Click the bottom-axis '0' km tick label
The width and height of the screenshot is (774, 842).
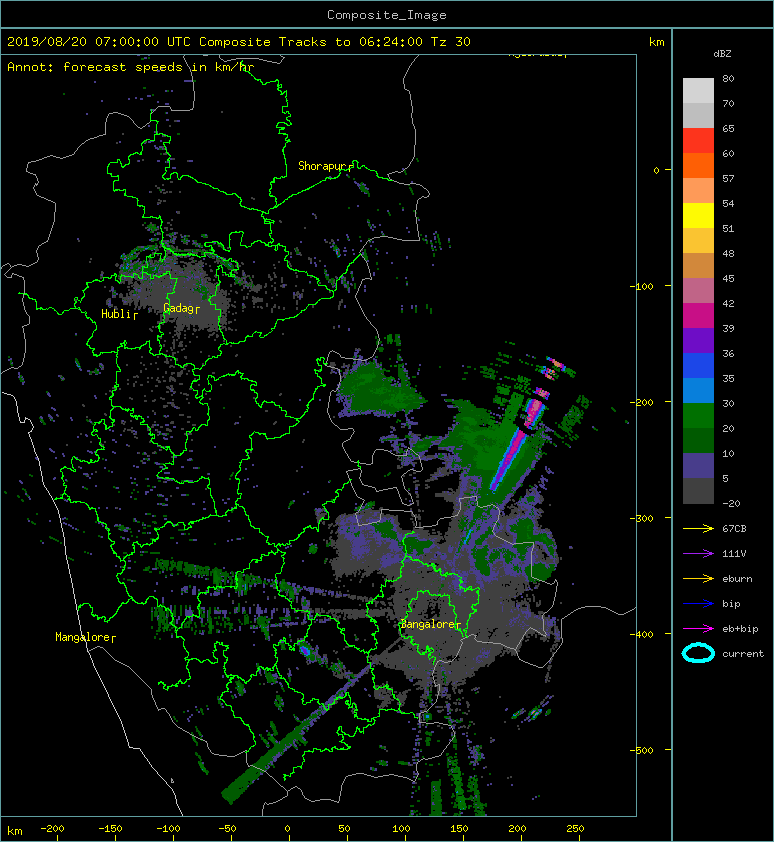(x=287, y=829)
